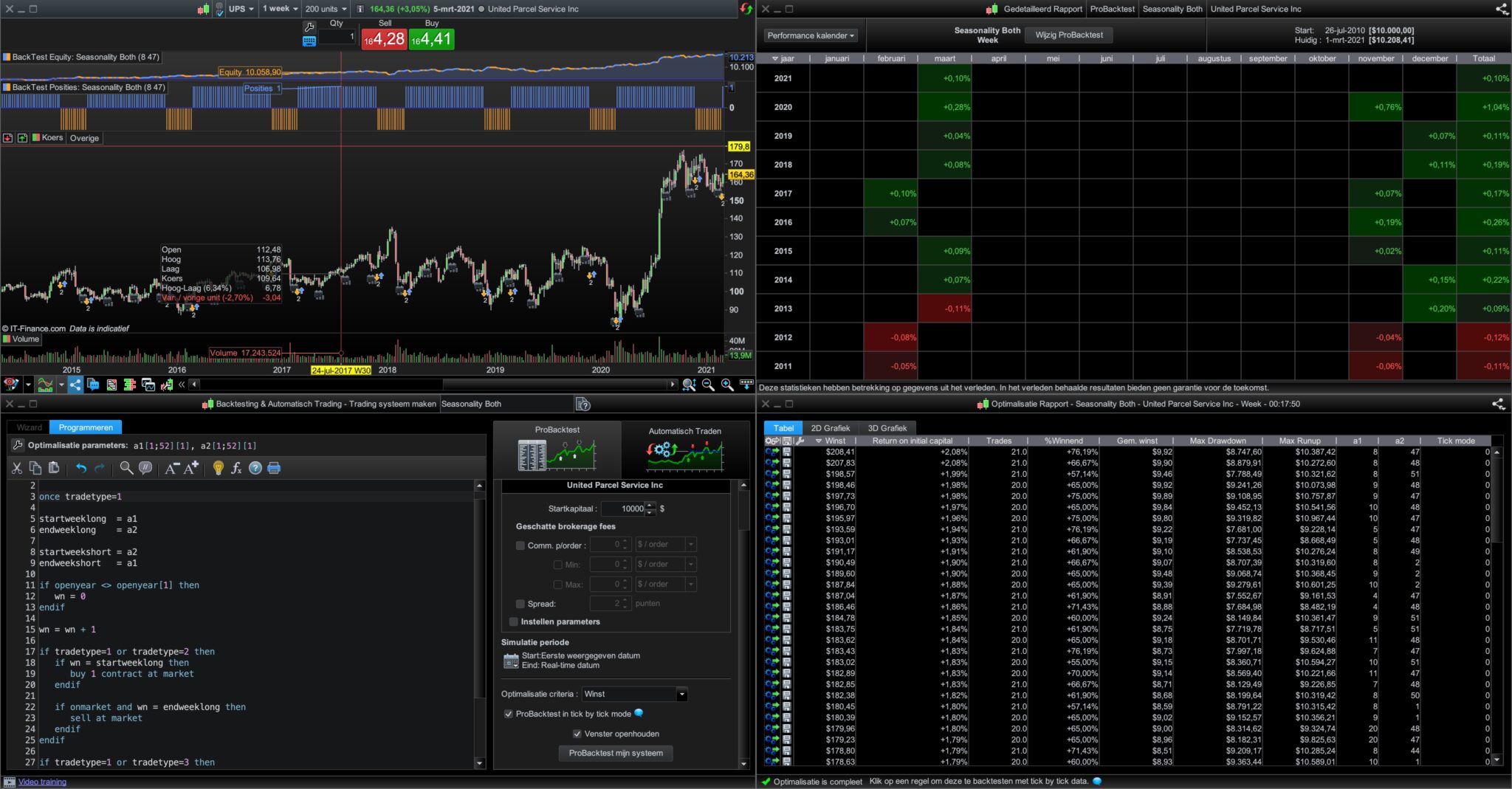Open the Performance kalender dropdown

[x=811, y=35]
